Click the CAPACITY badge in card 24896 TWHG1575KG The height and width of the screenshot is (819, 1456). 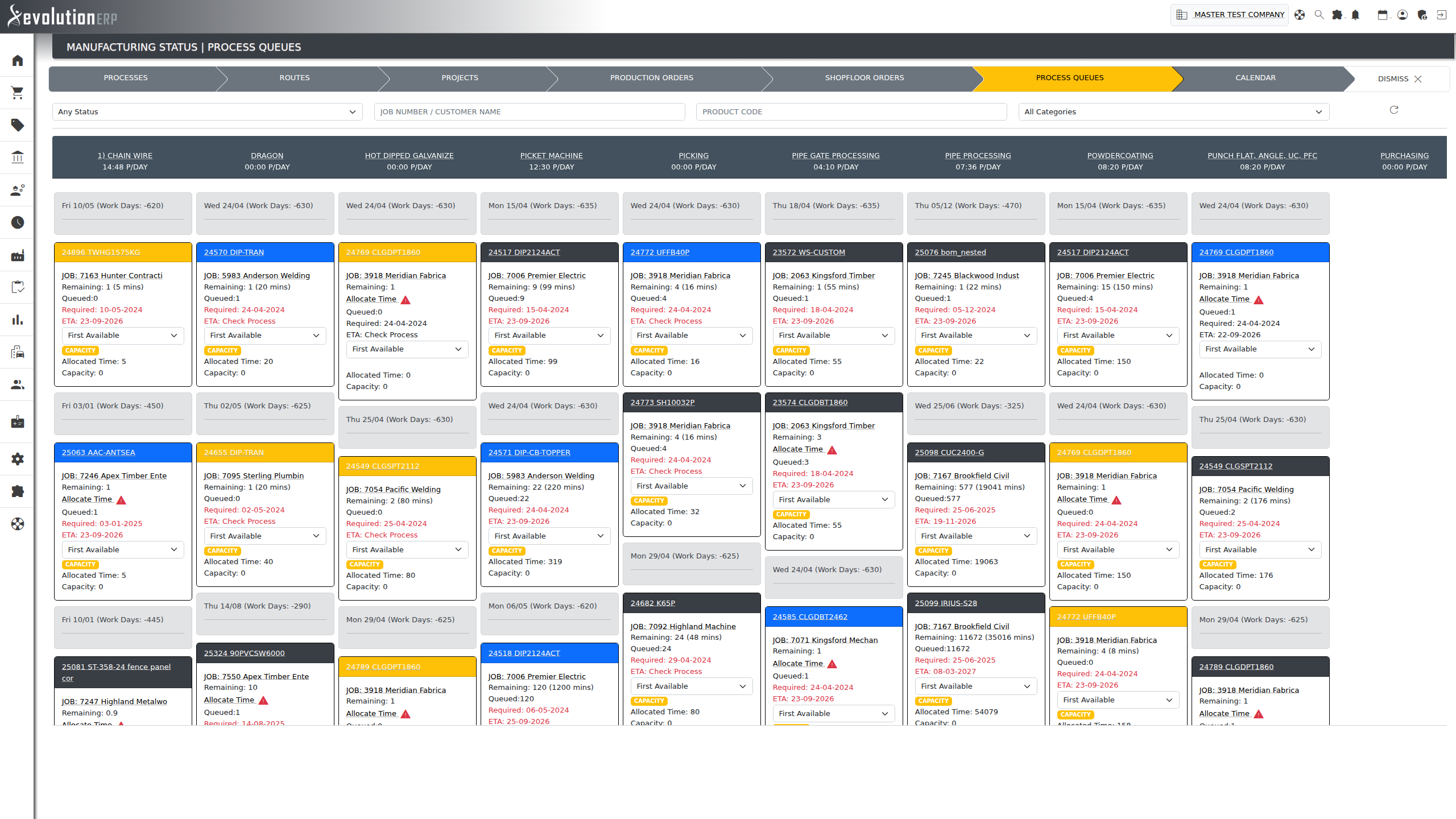[80, 351]
